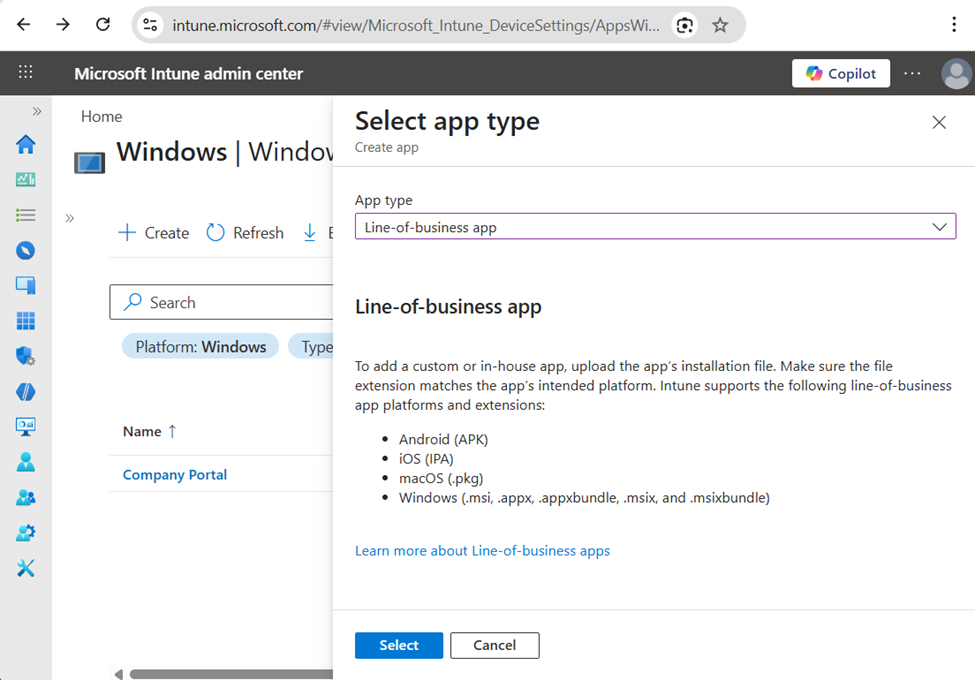This screenshot has width=975, height=680.
Task: Open the Home breadcrumb link
Action: [x=101, y=116]
